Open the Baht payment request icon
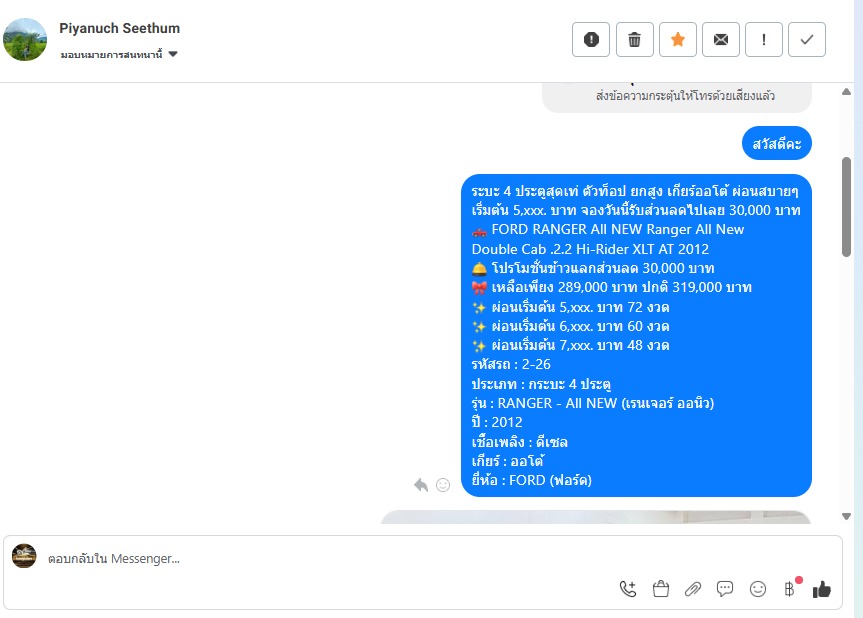 [x=790, y=589]
